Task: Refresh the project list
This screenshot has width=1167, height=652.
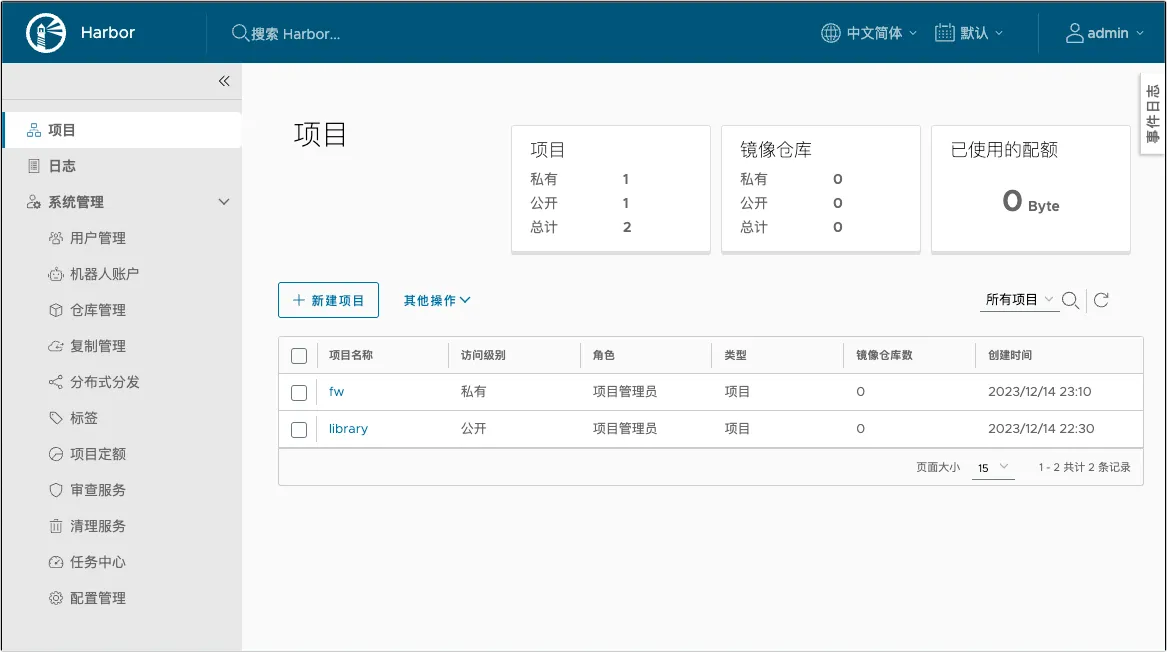Action: click(1102, 300)
